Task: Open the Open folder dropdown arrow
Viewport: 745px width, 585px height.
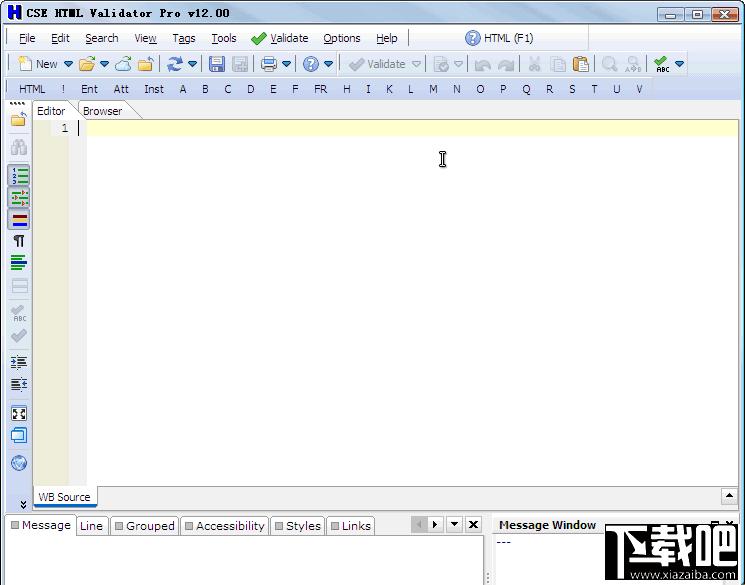Action: (105, 64)
